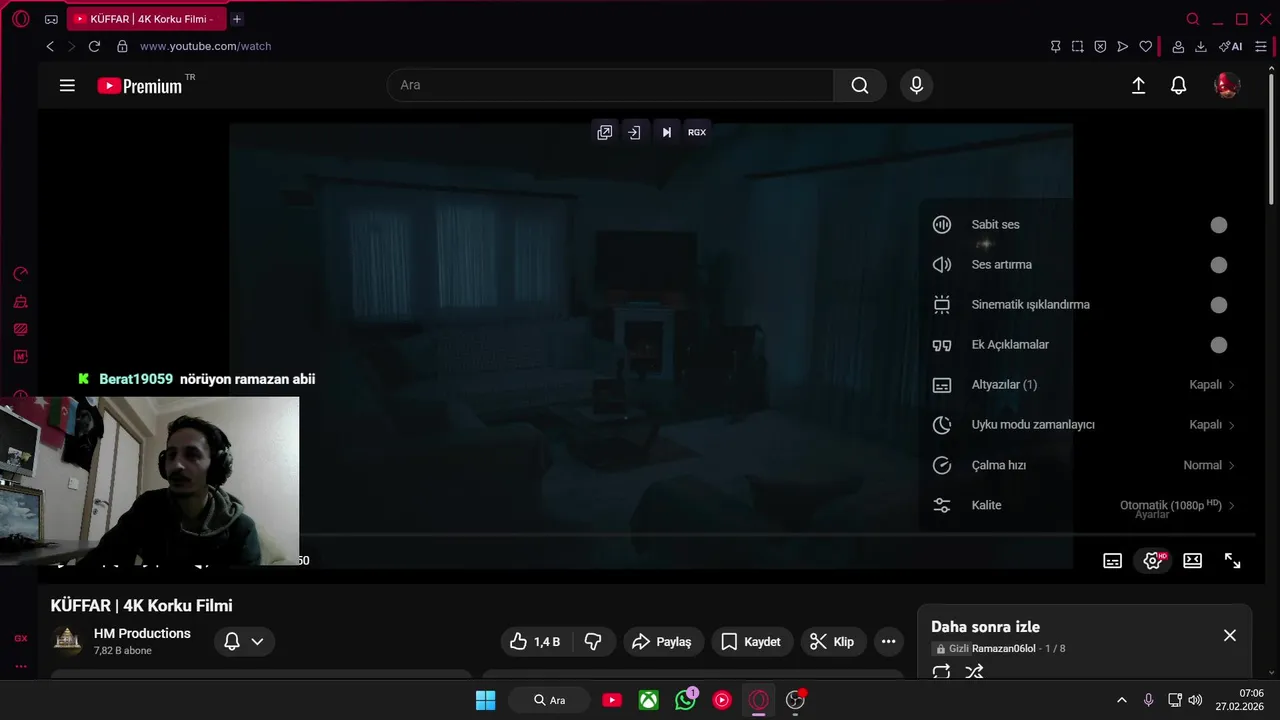
Task: Toggle Ses artırma switch
Action: [1218, 265]
